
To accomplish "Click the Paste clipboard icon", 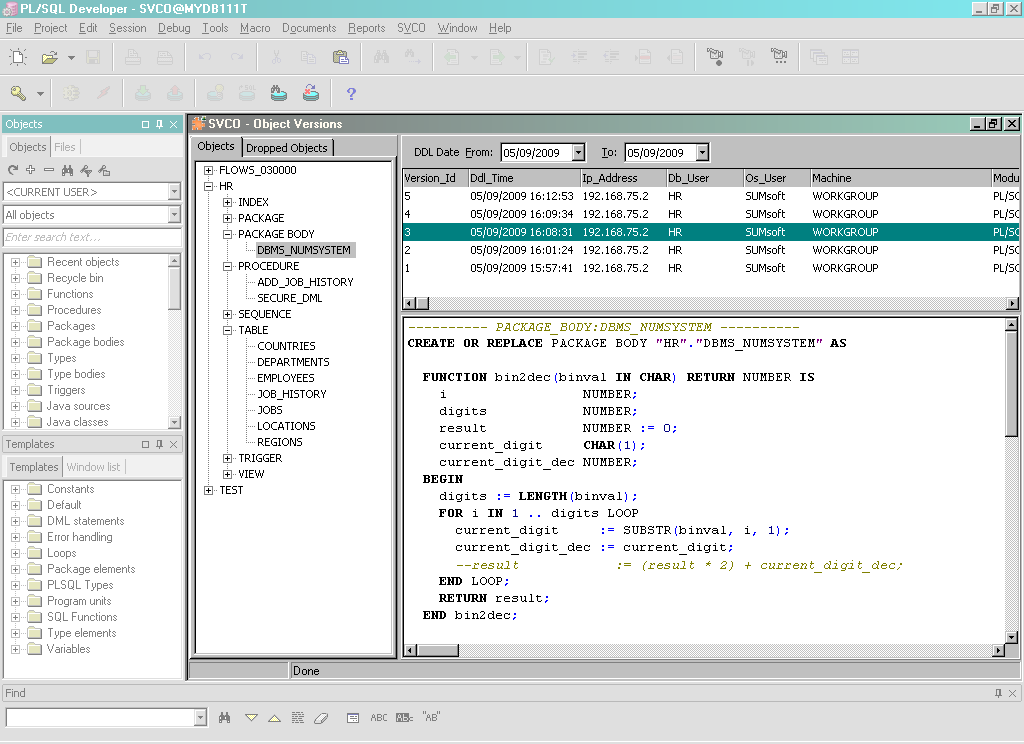I will click(x=340, y=57).
